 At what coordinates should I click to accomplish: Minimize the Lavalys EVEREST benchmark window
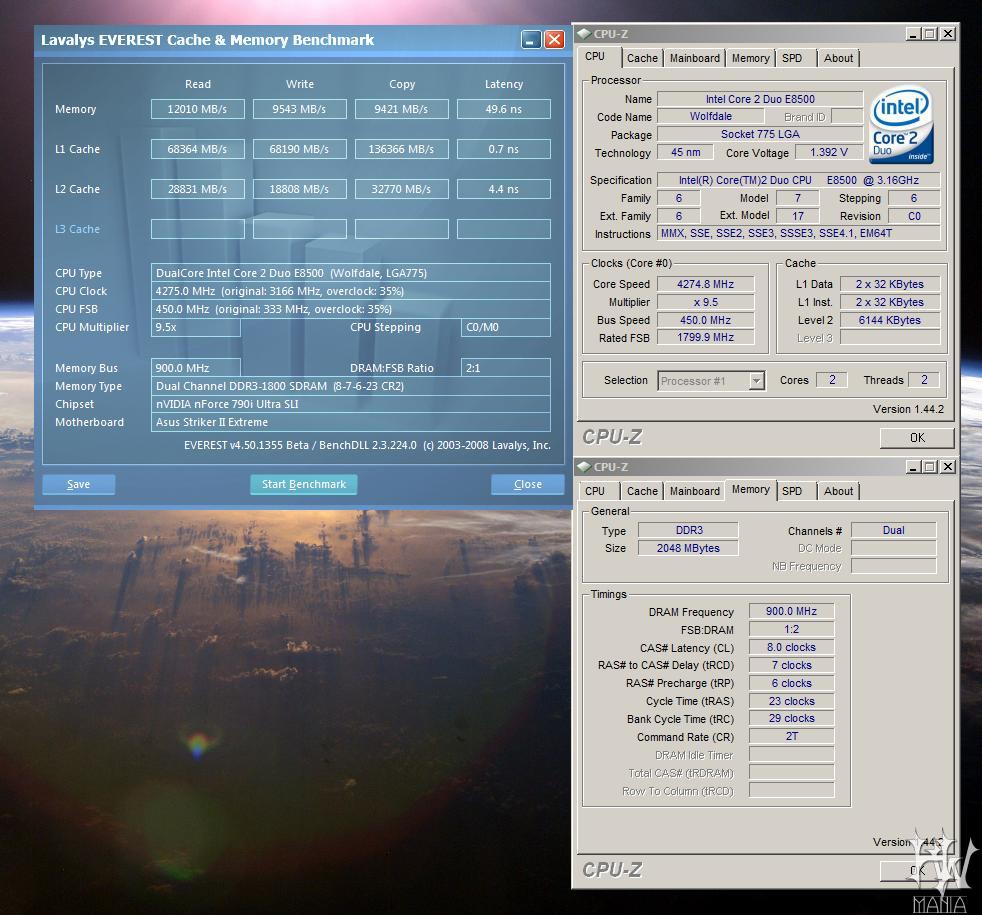pos(530,40)
